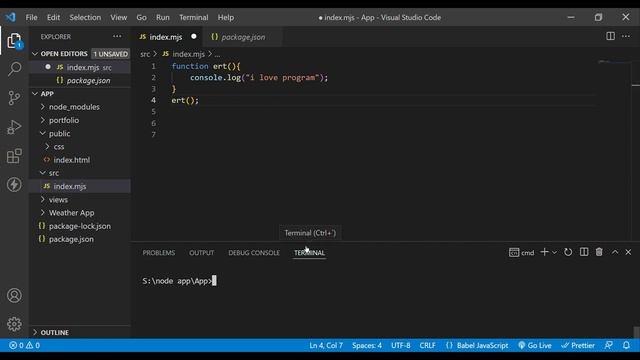Switch to the Debug Console tab
640x360 pixels.
coord(254,253)
